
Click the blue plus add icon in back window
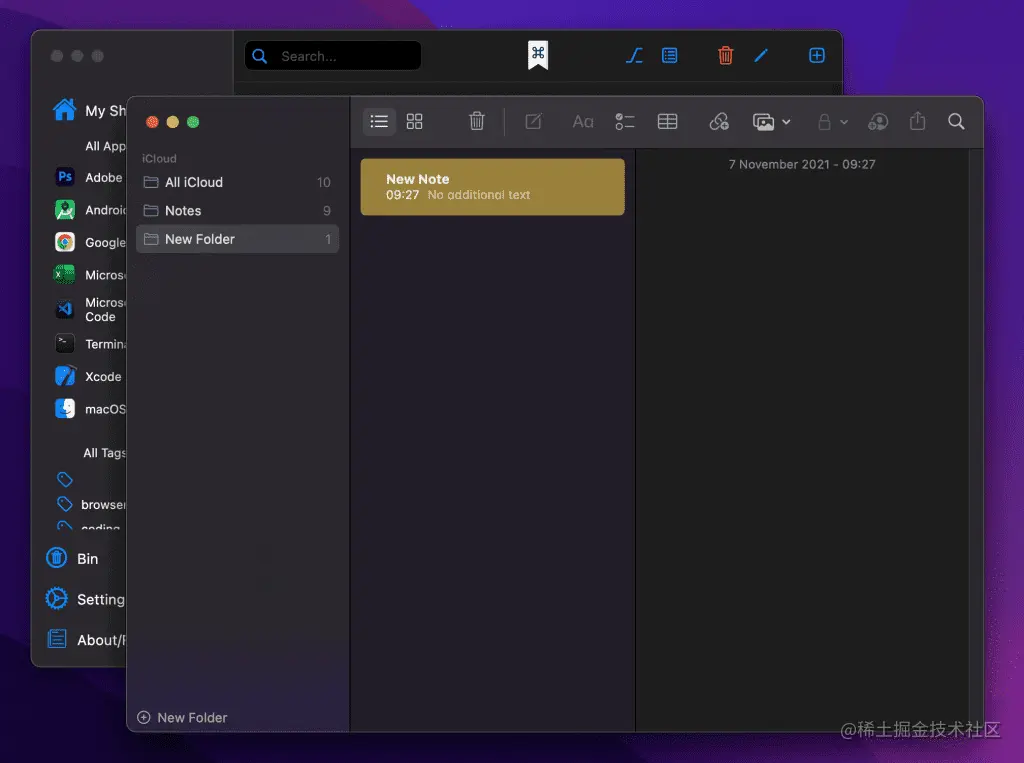coord(817,56)
